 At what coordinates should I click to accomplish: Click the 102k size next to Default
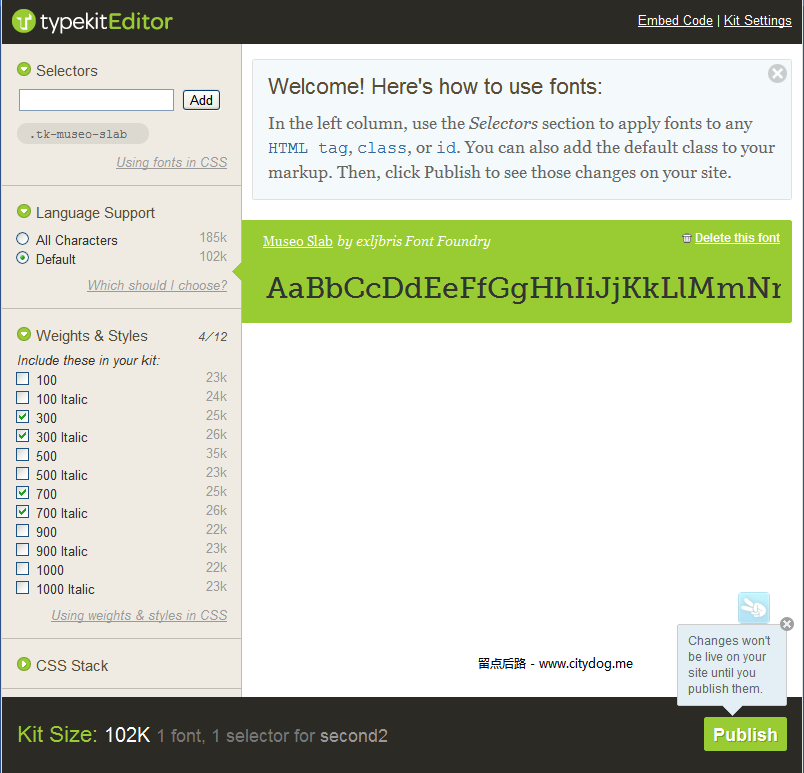tap(213, 256)
